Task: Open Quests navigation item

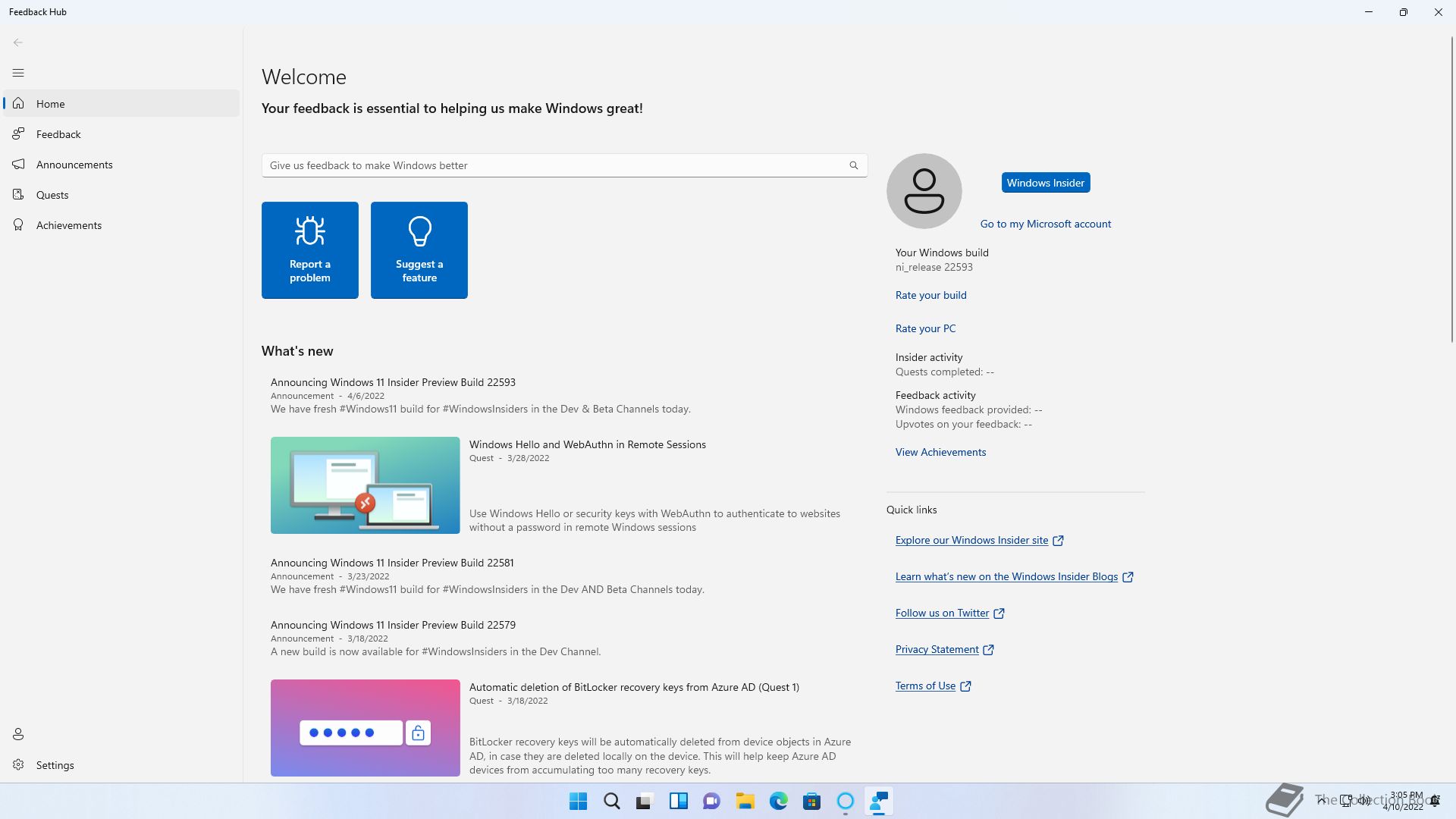Action: (x=121, y=194)
